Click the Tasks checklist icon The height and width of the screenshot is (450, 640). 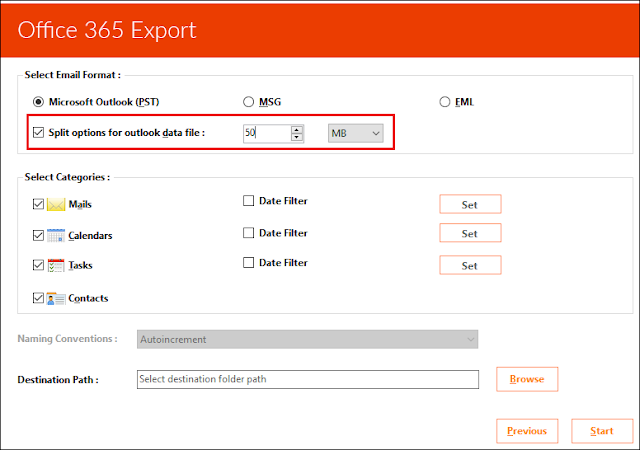56,265
